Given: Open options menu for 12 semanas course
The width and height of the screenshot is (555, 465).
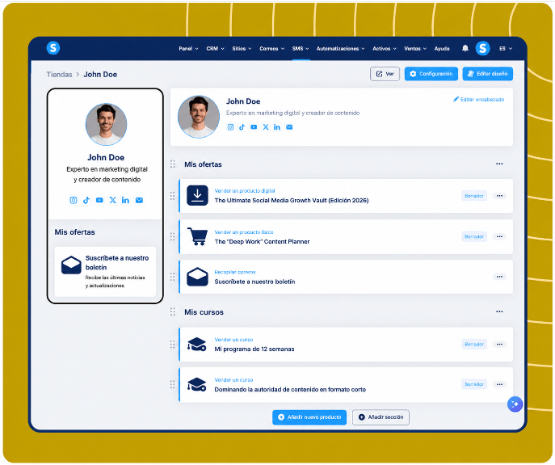Looking at the screenshot, I should coord(499,344).
